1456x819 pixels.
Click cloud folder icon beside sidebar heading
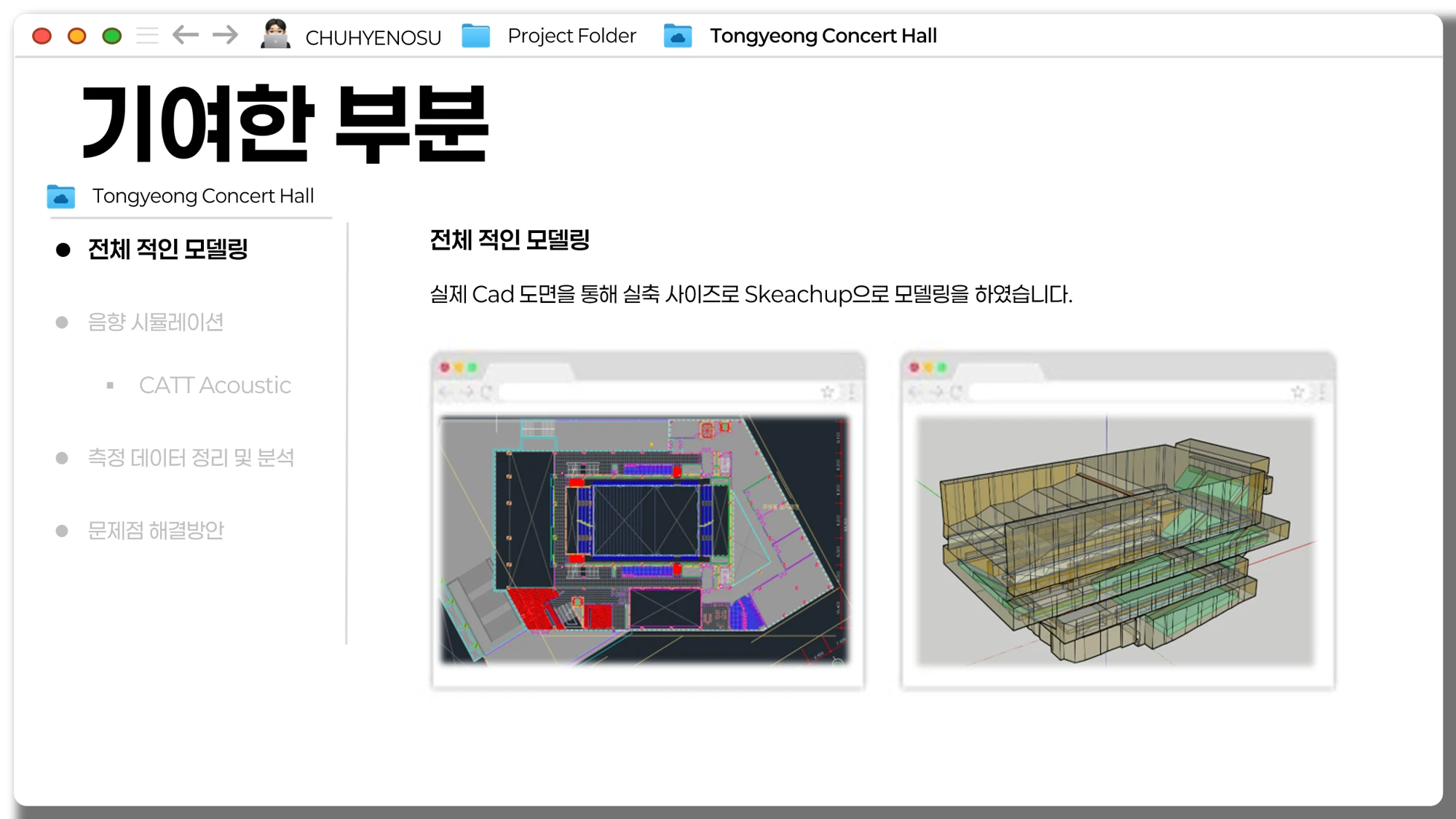point(61,197)
